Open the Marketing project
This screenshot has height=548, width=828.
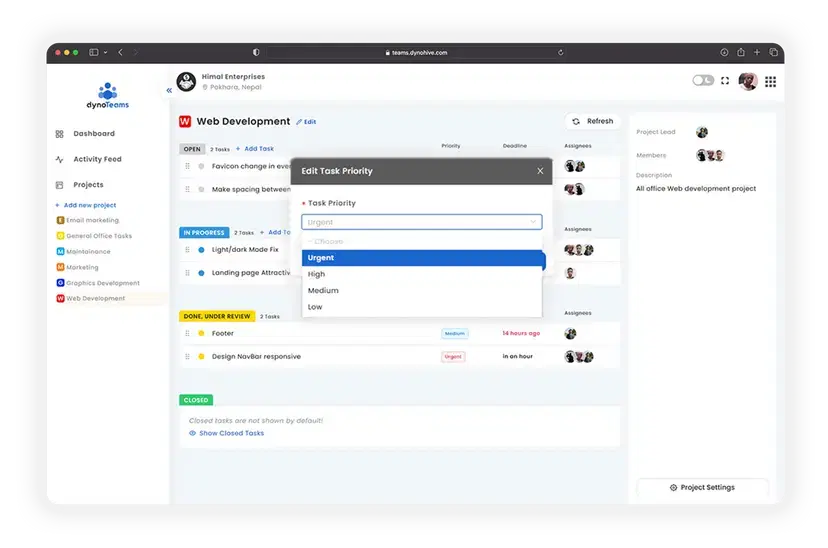82,267
